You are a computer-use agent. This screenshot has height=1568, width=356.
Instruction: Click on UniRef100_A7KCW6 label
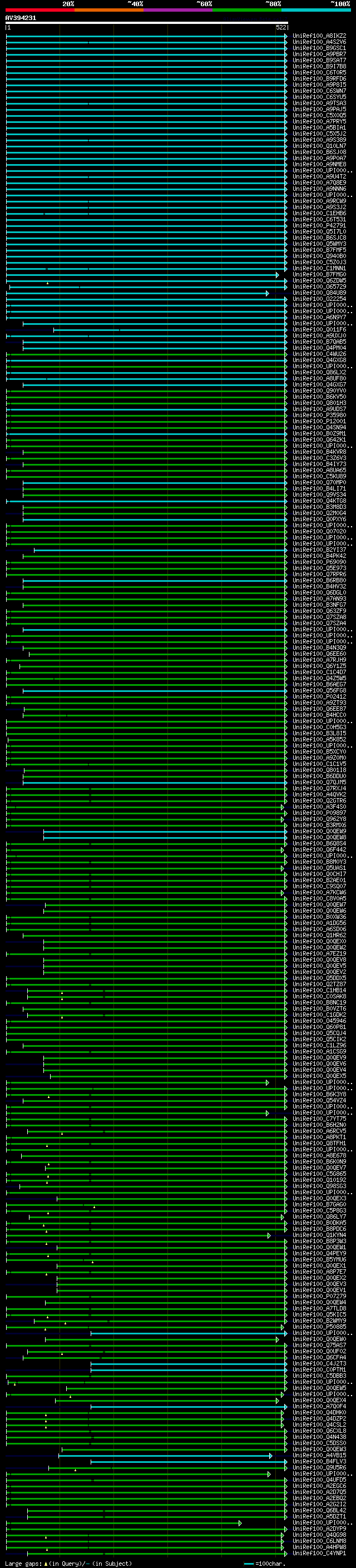(x=319, y=893)
